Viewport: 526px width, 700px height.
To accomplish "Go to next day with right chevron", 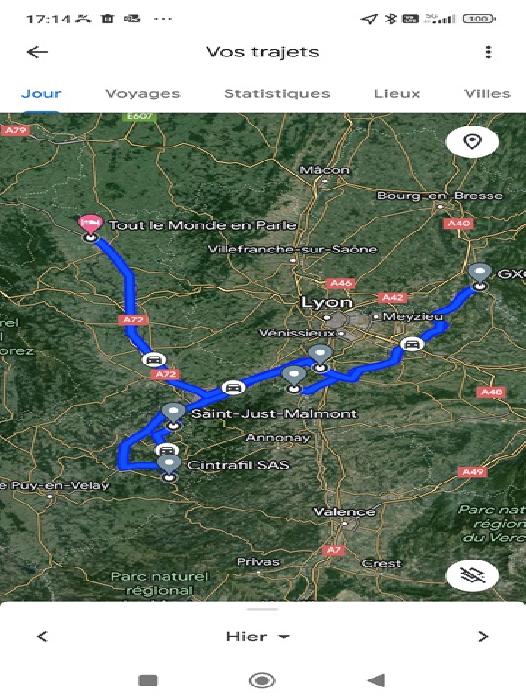I will [x=483, y=636].
